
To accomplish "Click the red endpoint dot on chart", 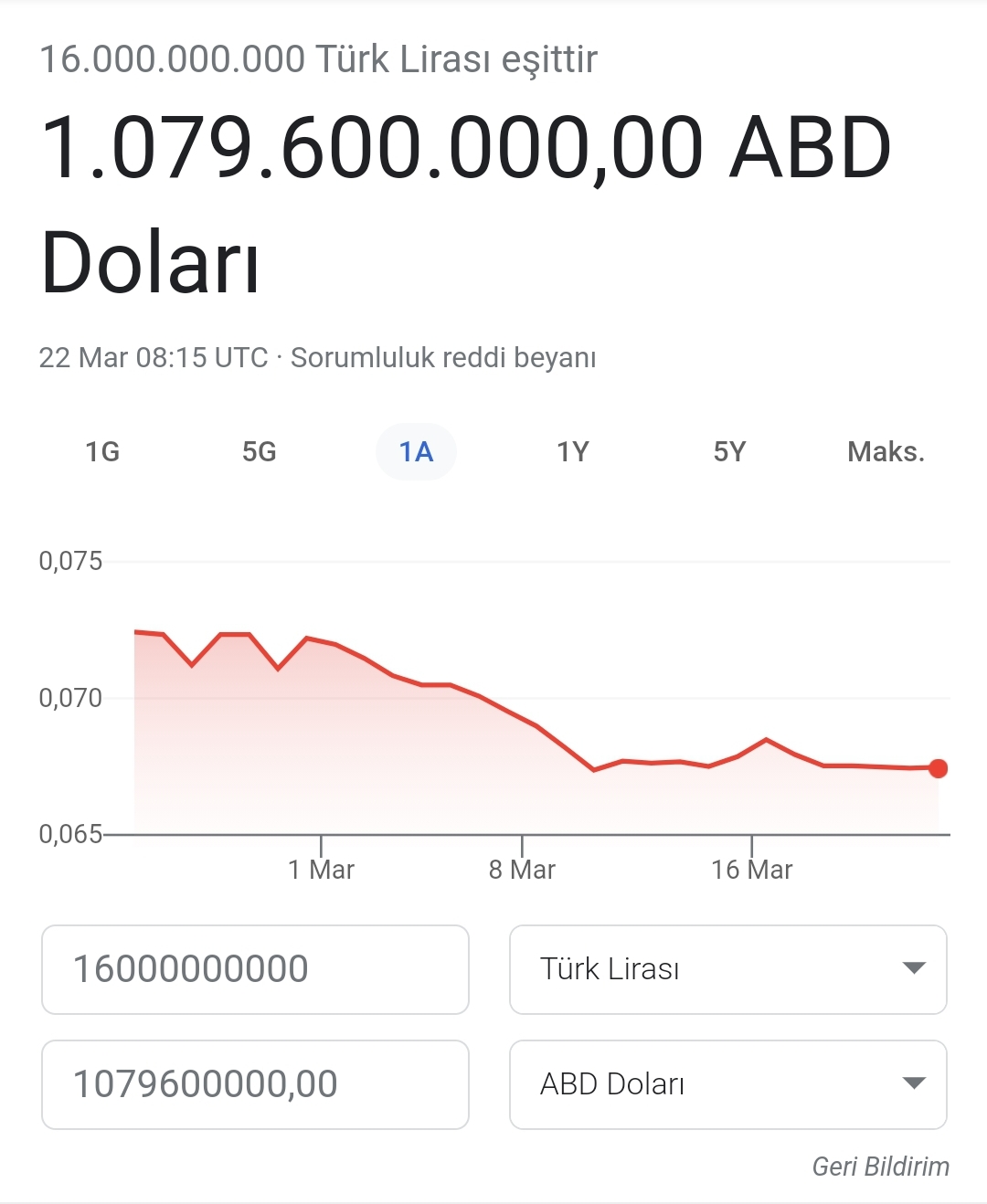I will pyautogui.click(x=938, y=768).
